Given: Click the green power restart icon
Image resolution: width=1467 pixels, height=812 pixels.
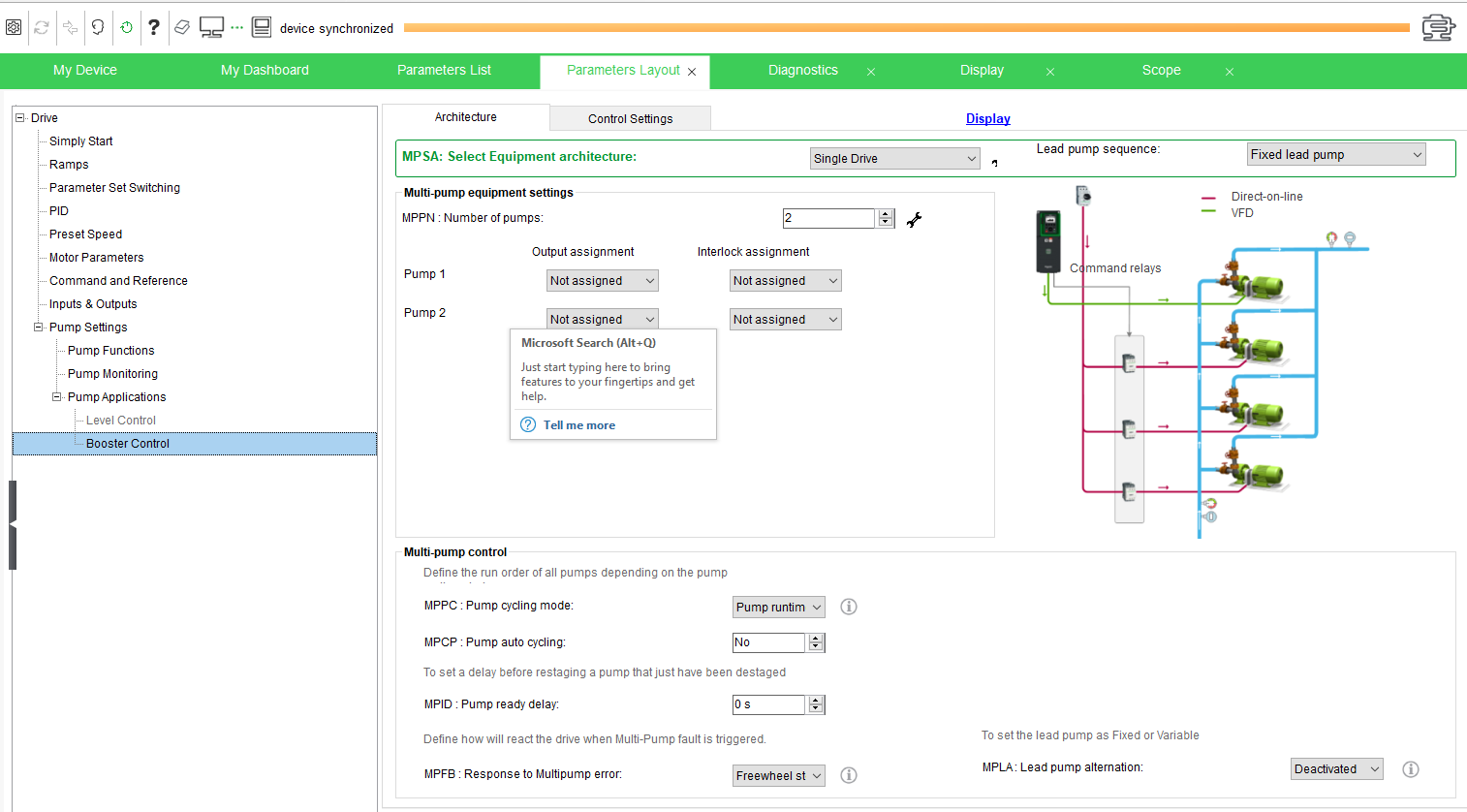Looking at the screenshot, I should tap(126, 27).
